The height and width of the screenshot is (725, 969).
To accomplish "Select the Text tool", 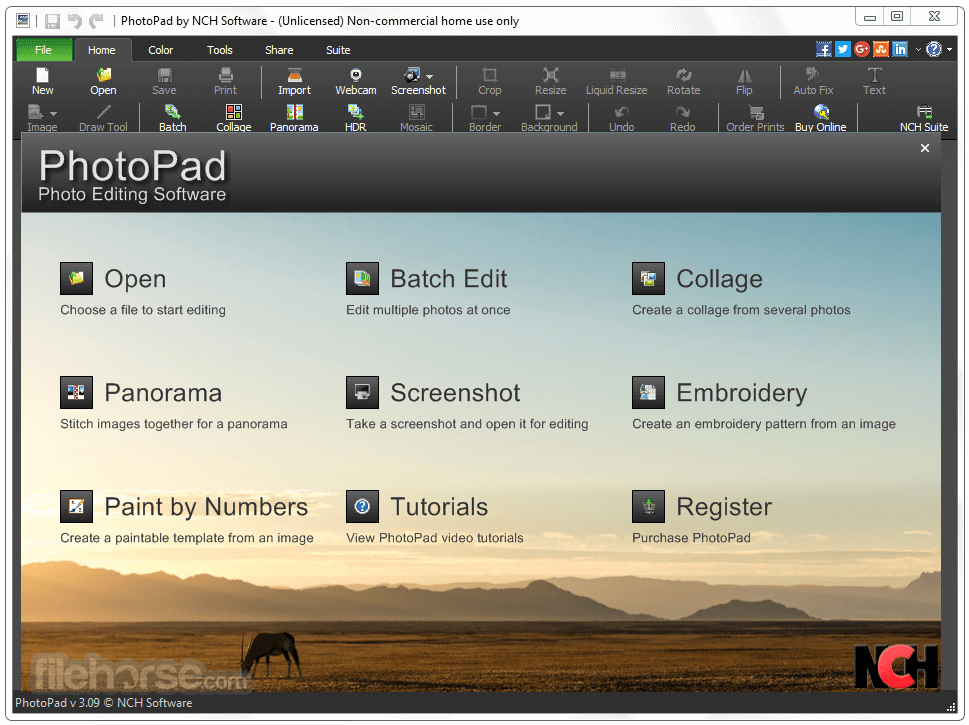I will click(x=874, y=81).
